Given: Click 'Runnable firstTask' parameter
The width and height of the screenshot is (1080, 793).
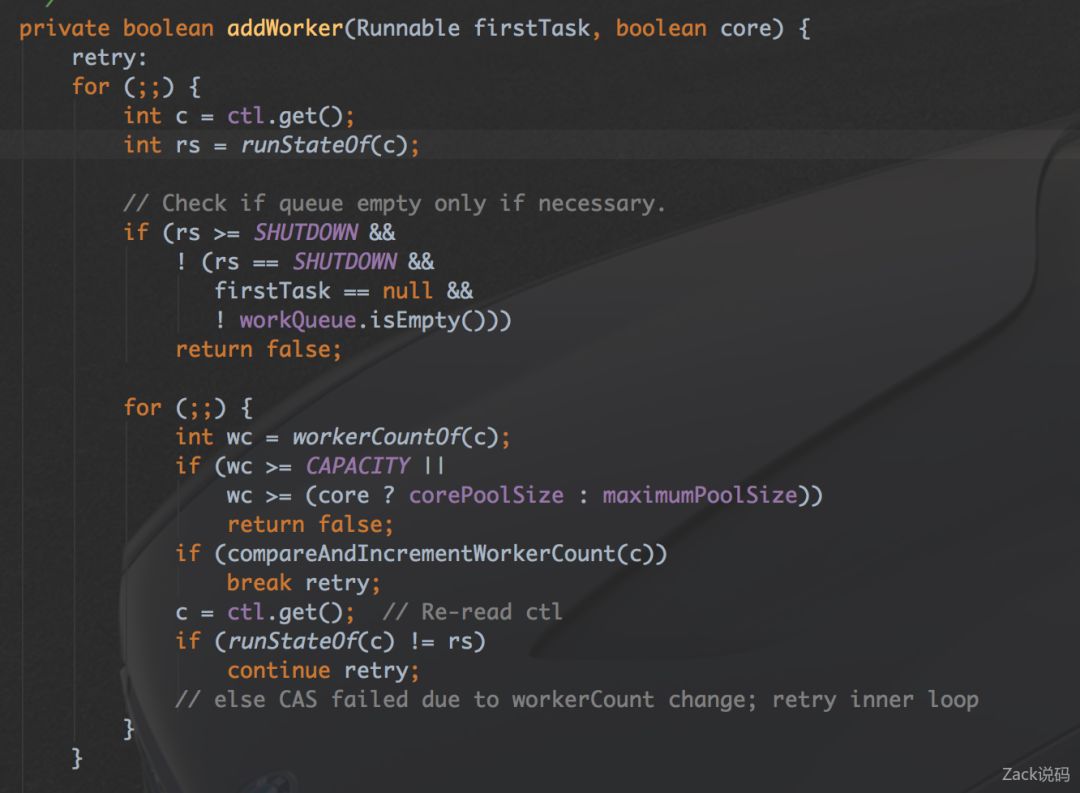Looking at the screenshot, I should coord(473,28).
